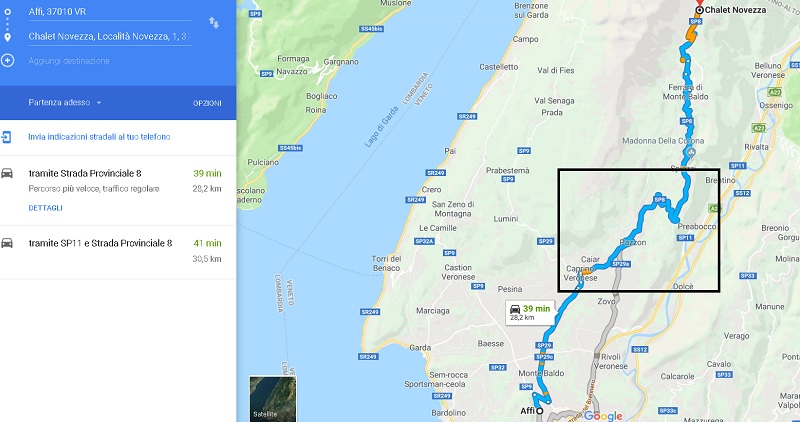The image size is (800, 422).
Task: Click the Madonna Della Corona landmark icon
Action: tap(691, 152)
